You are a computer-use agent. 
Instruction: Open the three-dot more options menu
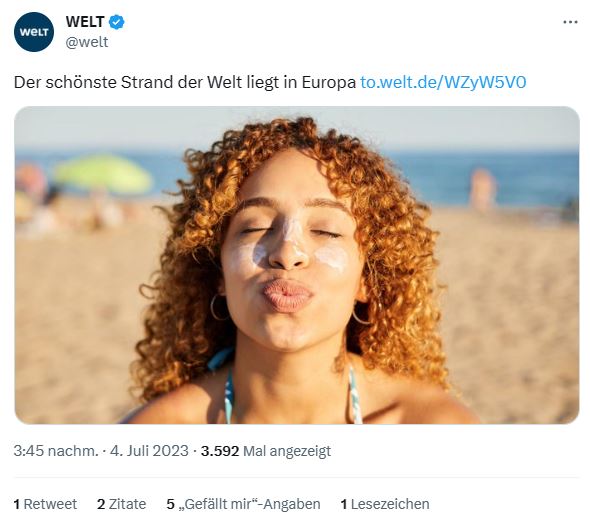tap(570, 22)
